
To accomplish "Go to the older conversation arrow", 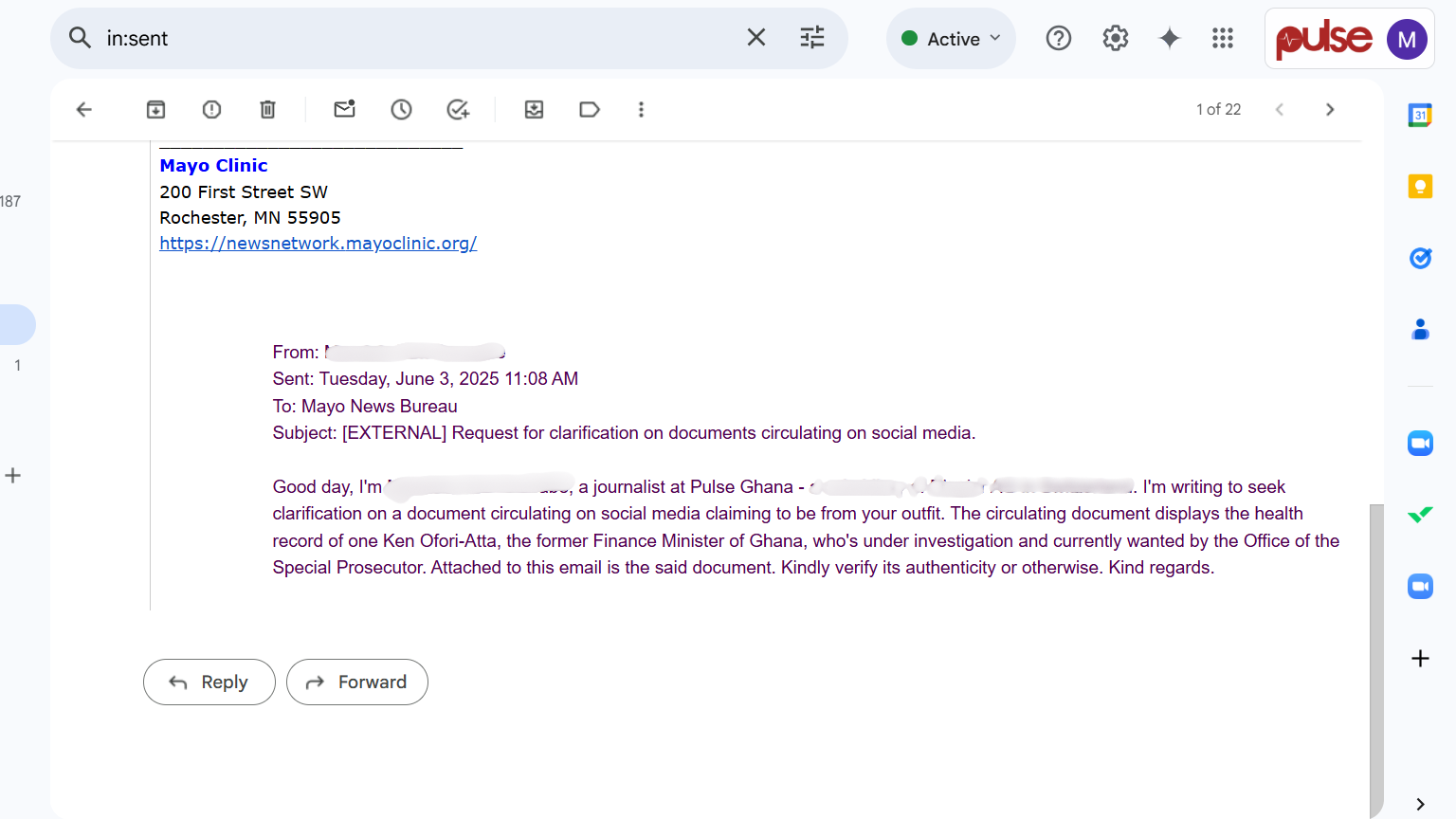I will [1330, 110].
